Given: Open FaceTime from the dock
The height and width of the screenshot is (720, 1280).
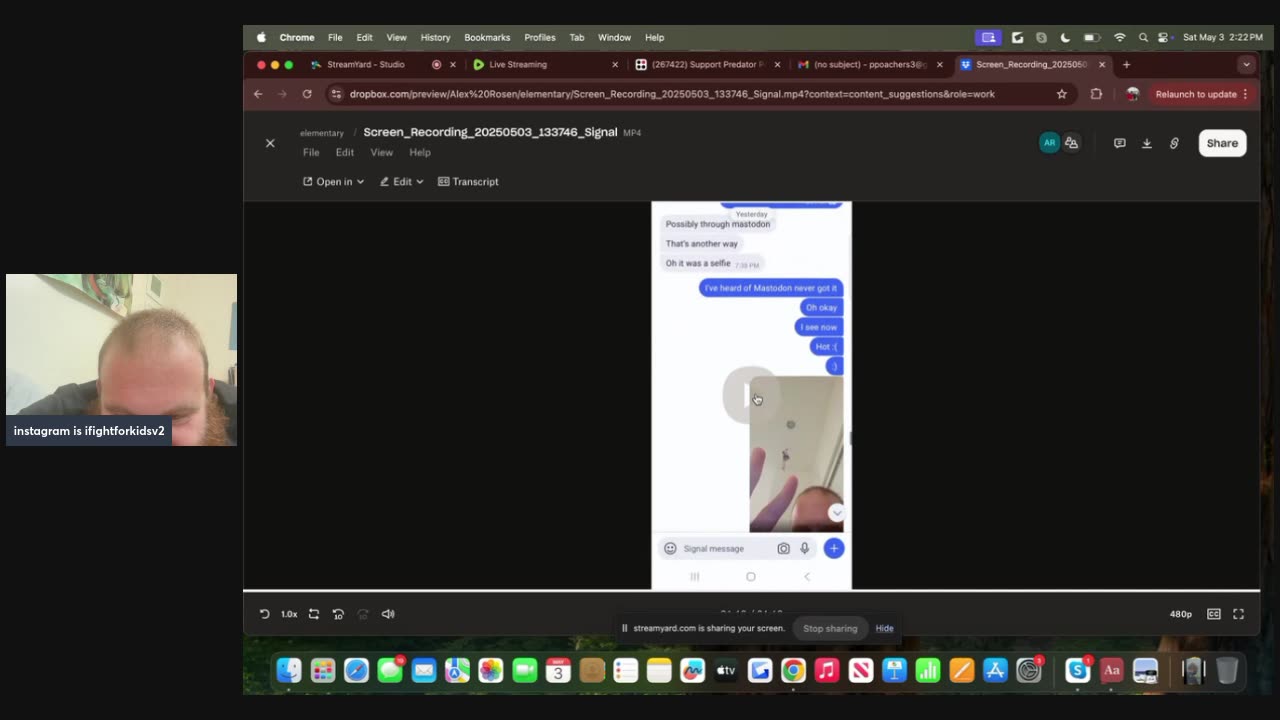Looking at the screenshot, I should (x=525, y=670).
